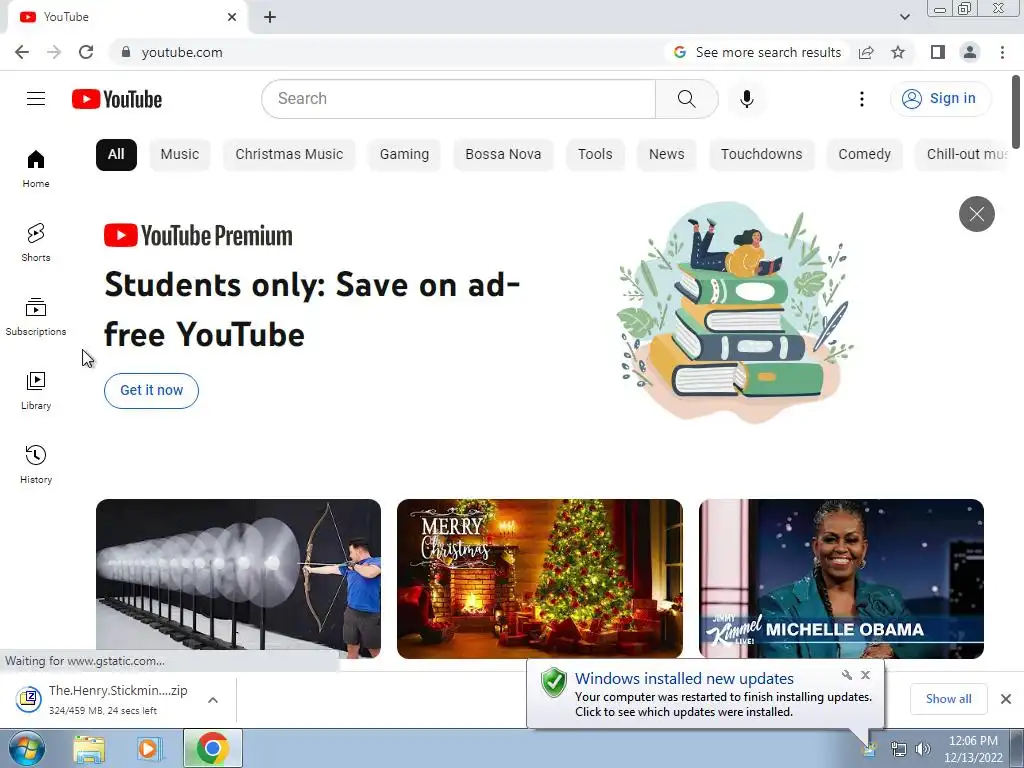Click the YouTube logo
Screen dimensions: 1024x768
pos(117,99)
